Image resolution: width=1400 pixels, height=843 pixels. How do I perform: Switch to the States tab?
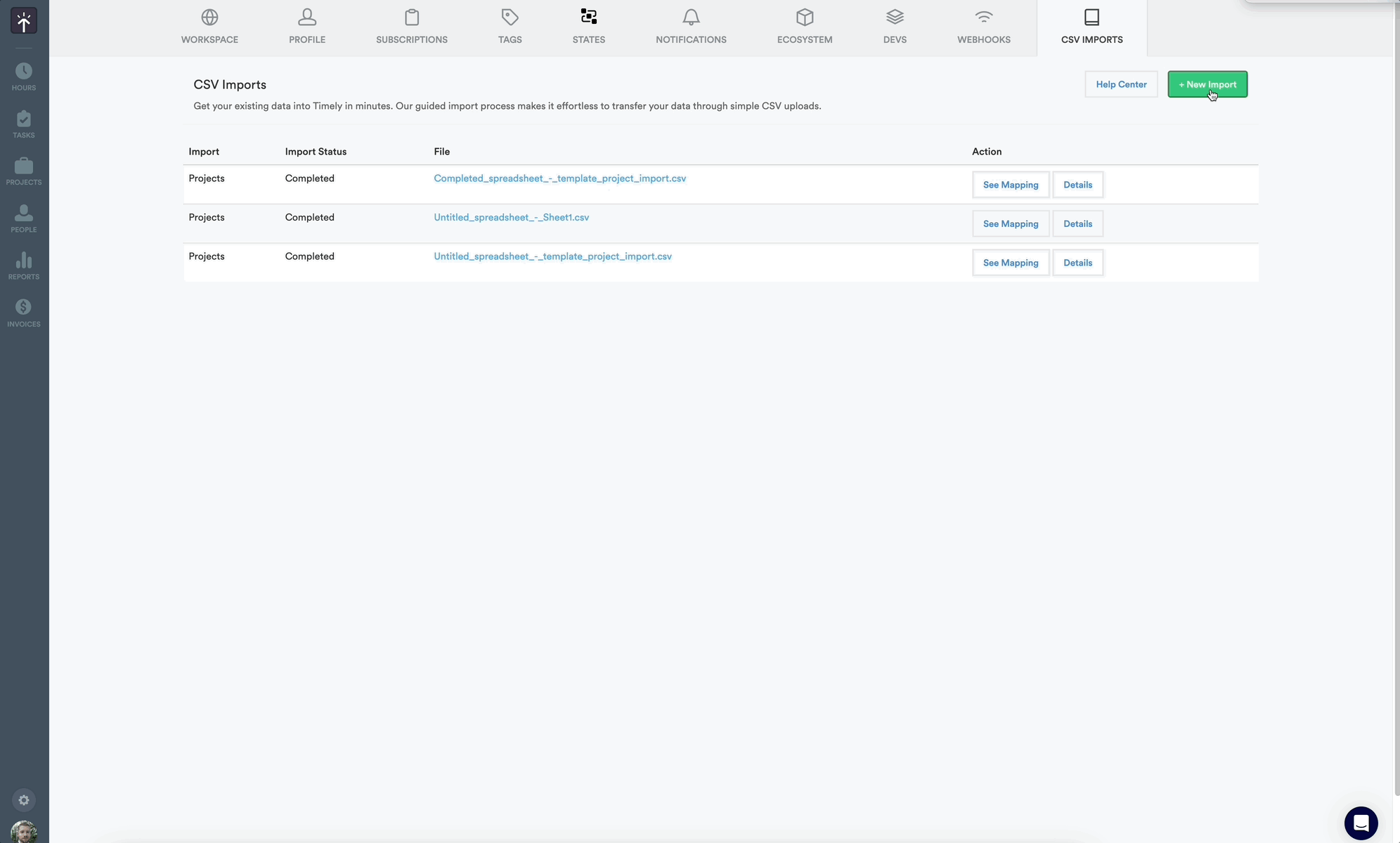pos(588,27)
